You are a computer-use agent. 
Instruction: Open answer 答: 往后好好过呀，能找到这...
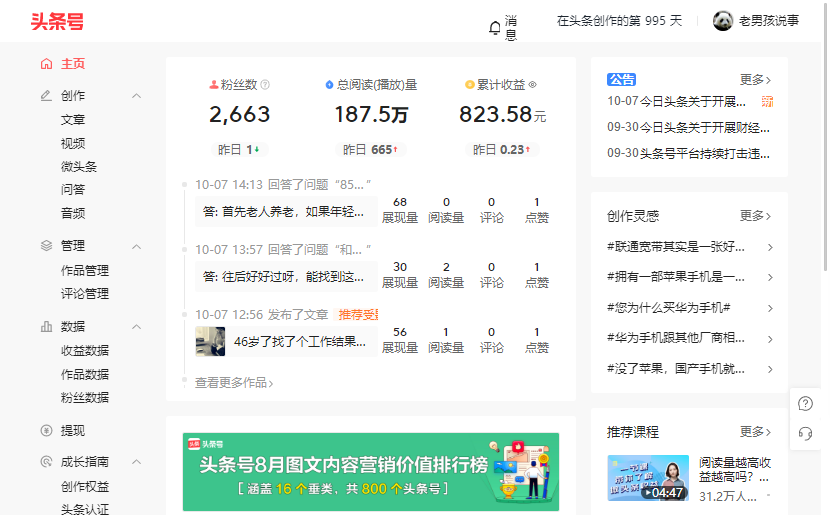pos(286,277)
